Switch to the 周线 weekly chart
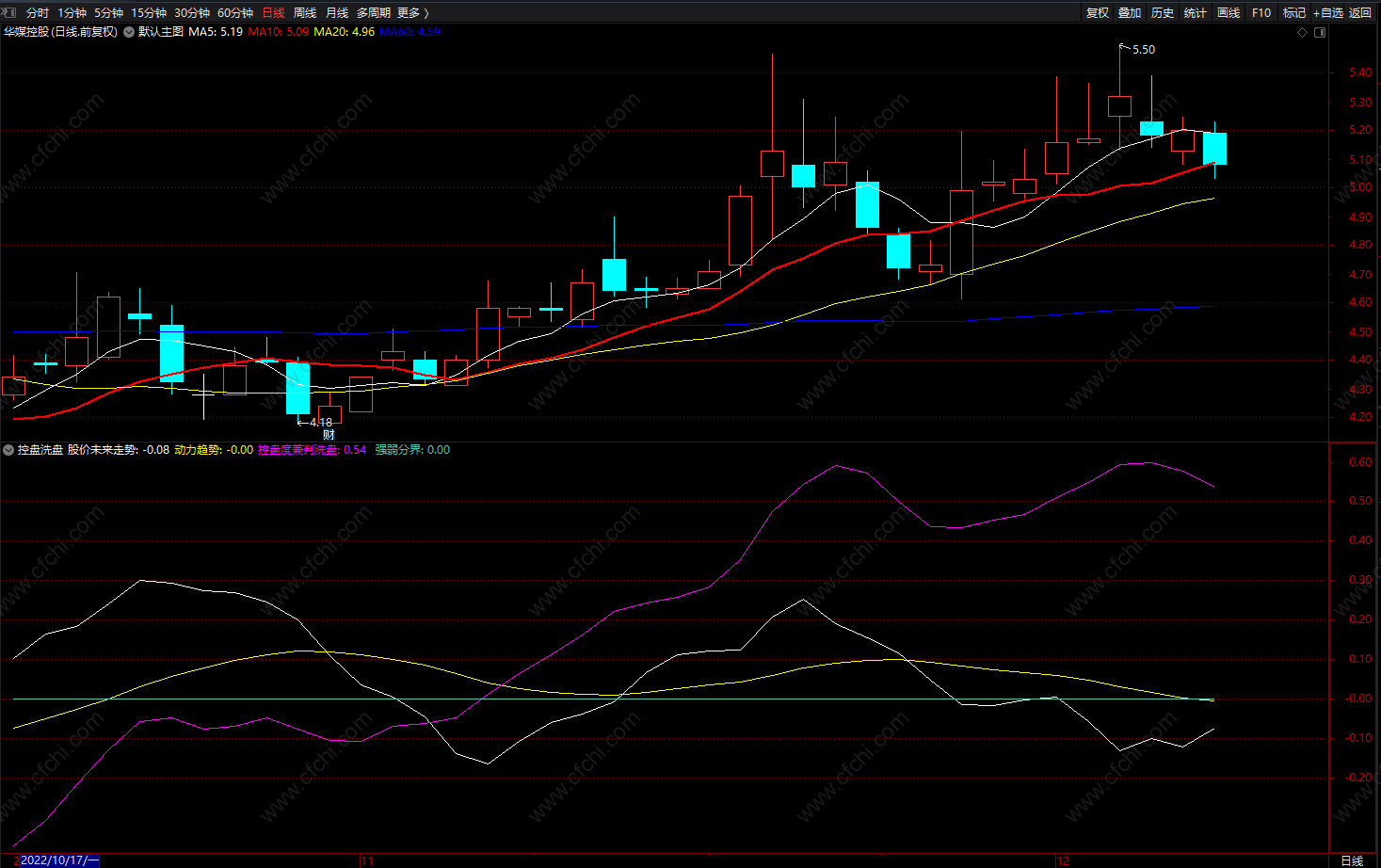Image resolution: width=1381 pixels, height=868 pixels. [x=305, y=12]
